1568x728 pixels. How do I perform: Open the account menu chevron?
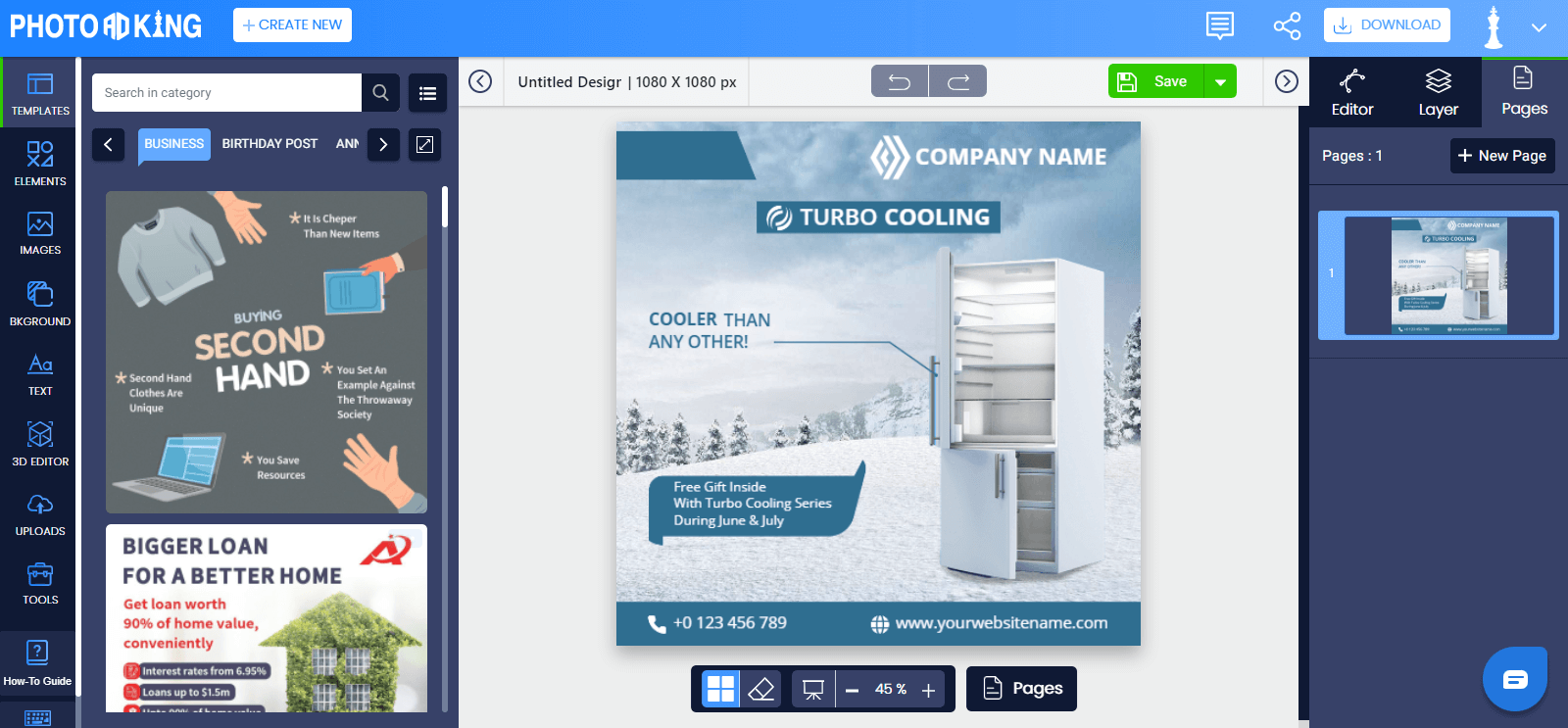click(x=1539, y=26)
